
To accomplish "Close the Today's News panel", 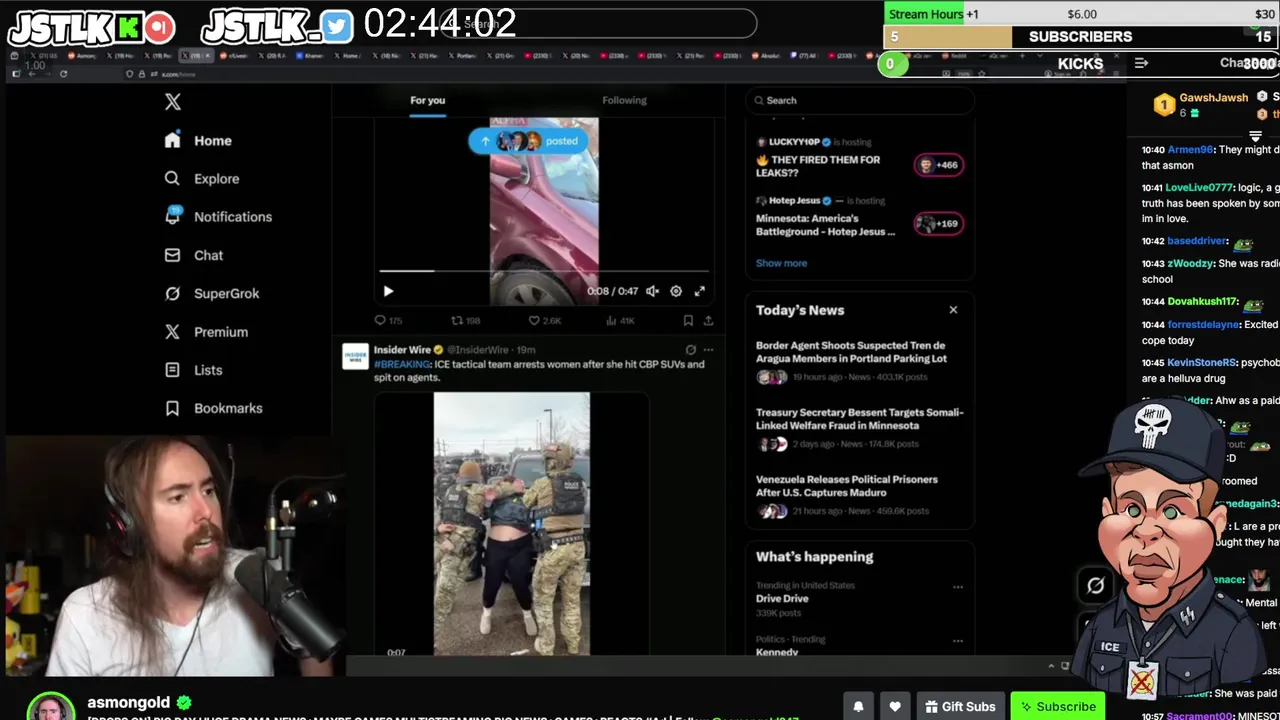I will [953, 310].
